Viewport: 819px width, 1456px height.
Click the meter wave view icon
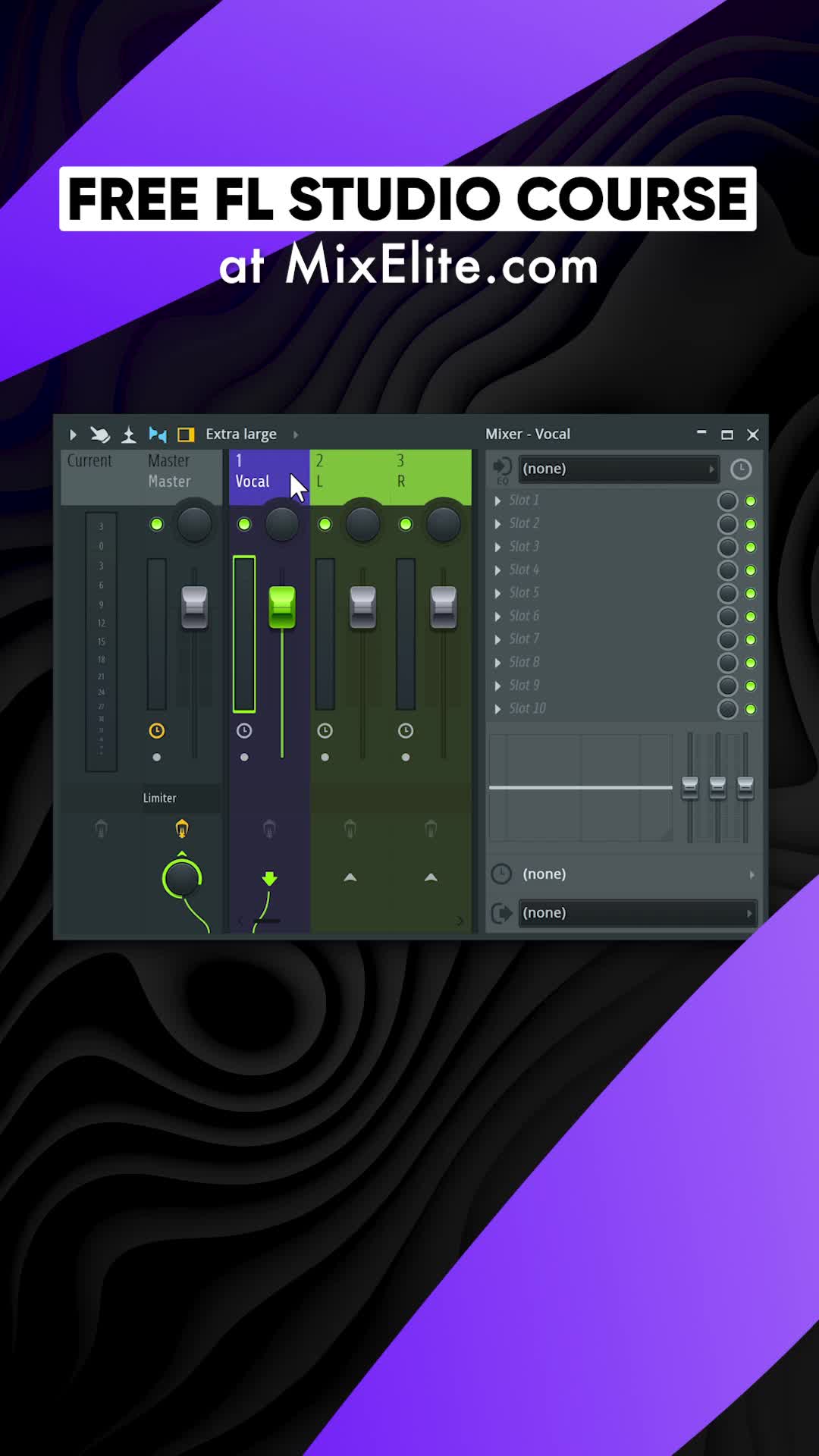tap(129, 435)
